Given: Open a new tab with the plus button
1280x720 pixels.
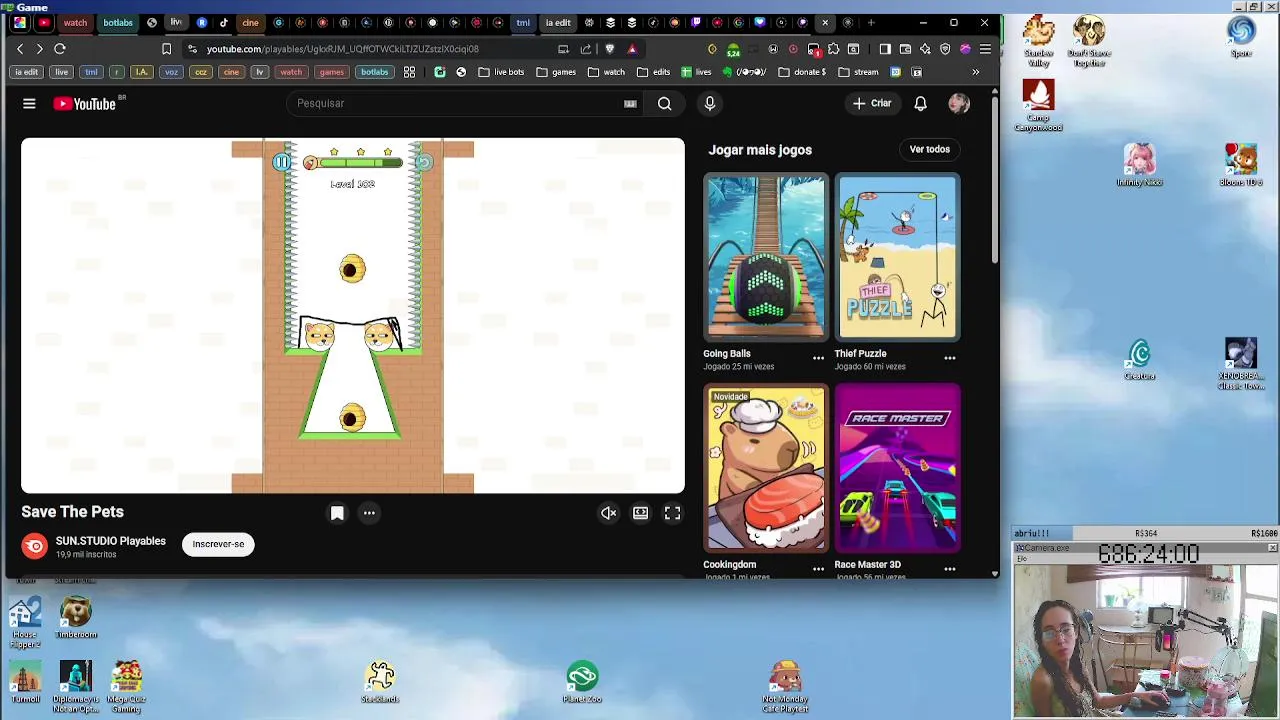Looking at the screenshot, I should point(871,22).
